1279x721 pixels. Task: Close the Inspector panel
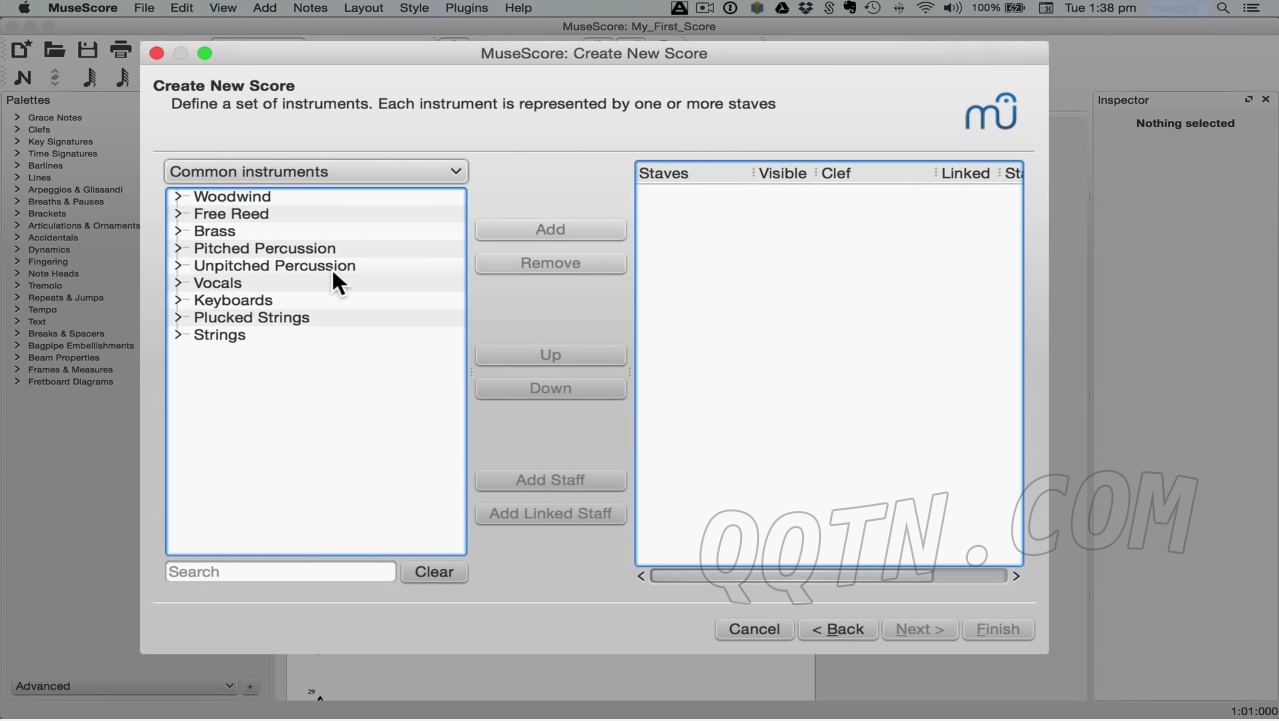click(x=1265, y=100)
